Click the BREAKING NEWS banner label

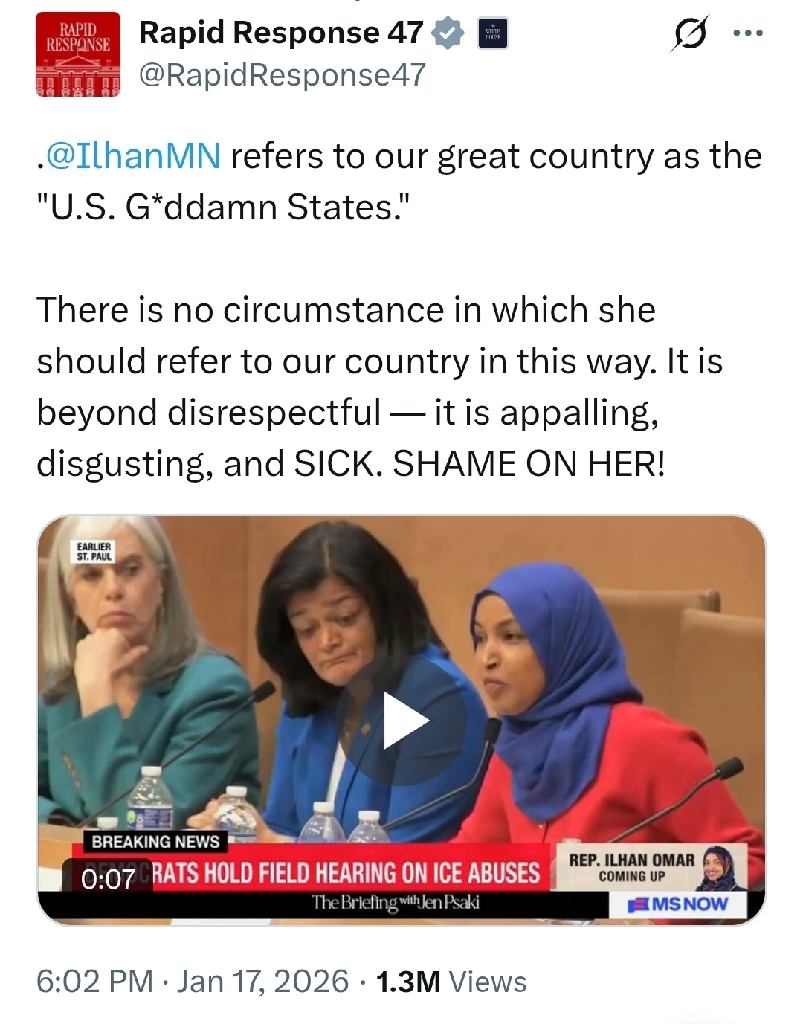(155, 841)
